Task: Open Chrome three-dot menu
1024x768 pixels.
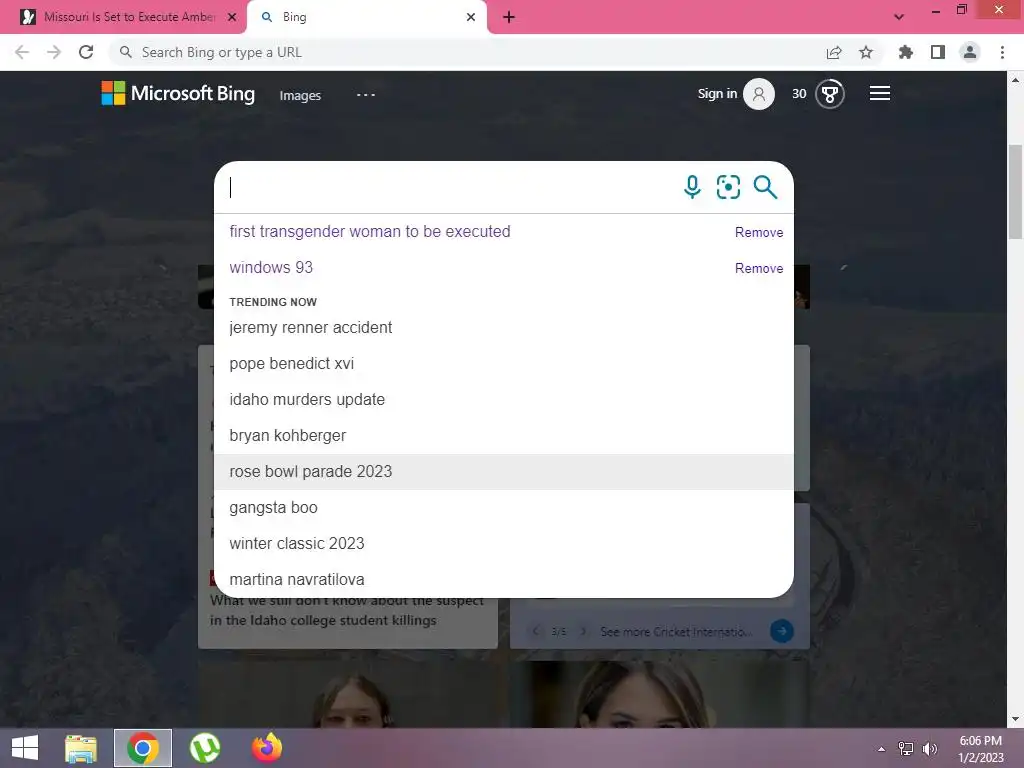Action: tap(1002, 52)
